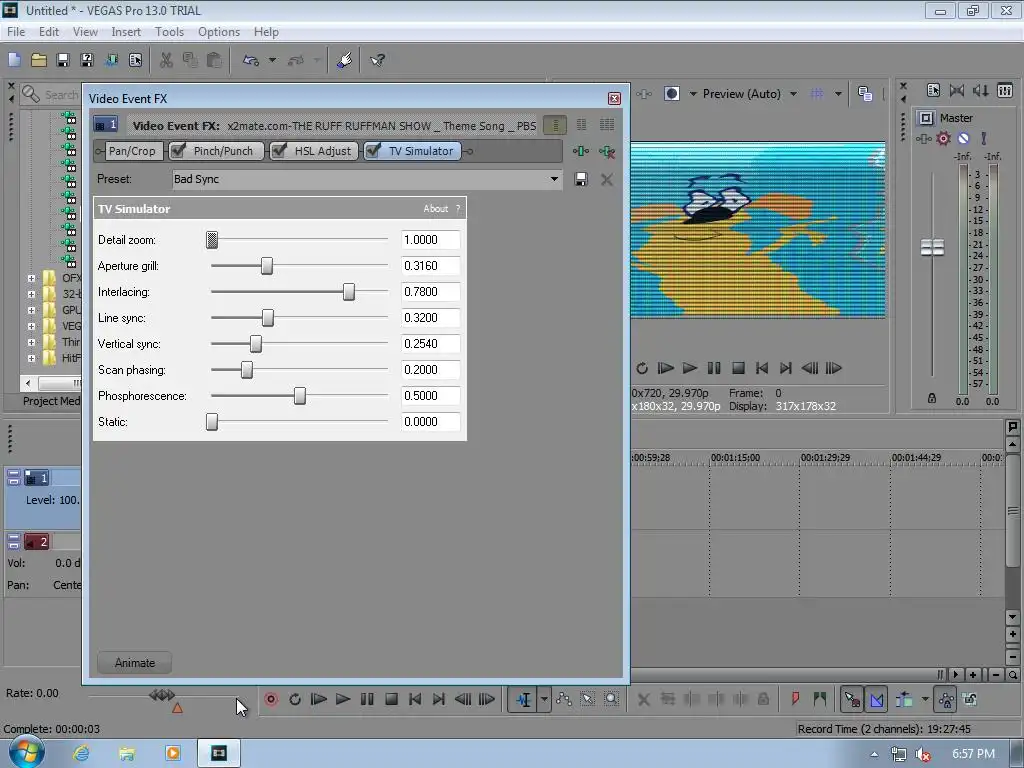Open the Edit menu
The image size is (1024, 768).
[49, 31]
